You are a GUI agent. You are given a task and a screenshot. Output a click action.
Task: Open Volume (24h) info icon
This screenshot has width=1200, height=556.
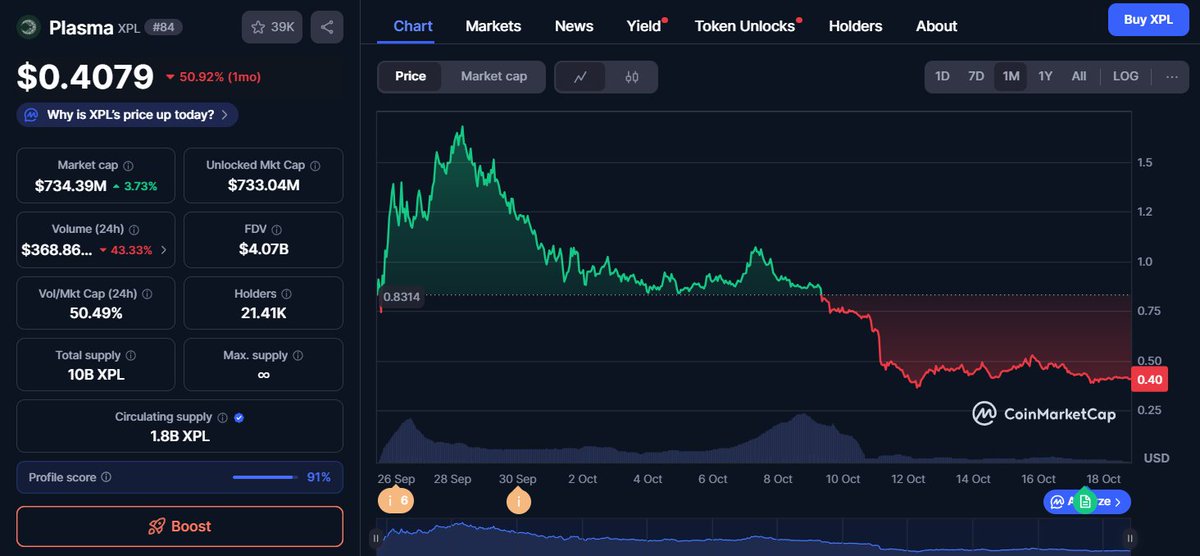(134, 230)
